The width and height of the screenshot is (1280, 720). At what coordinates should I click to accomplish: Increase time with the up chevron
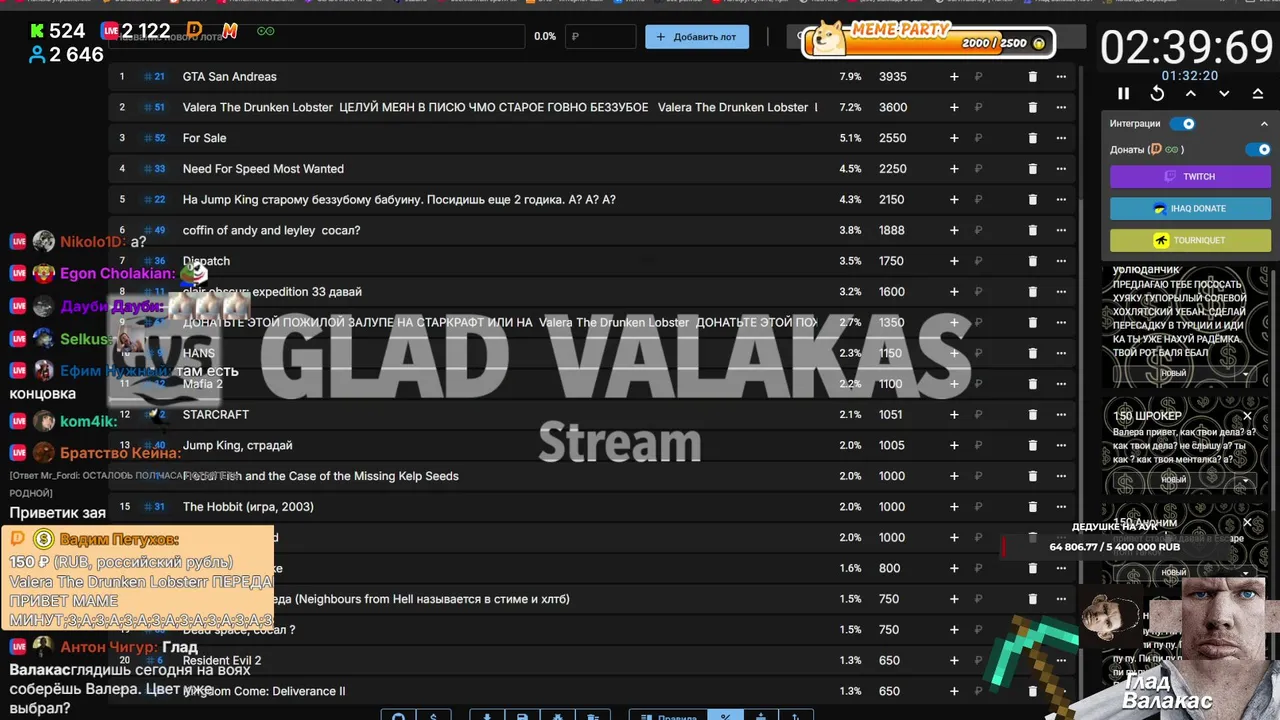click(1191, 93)
